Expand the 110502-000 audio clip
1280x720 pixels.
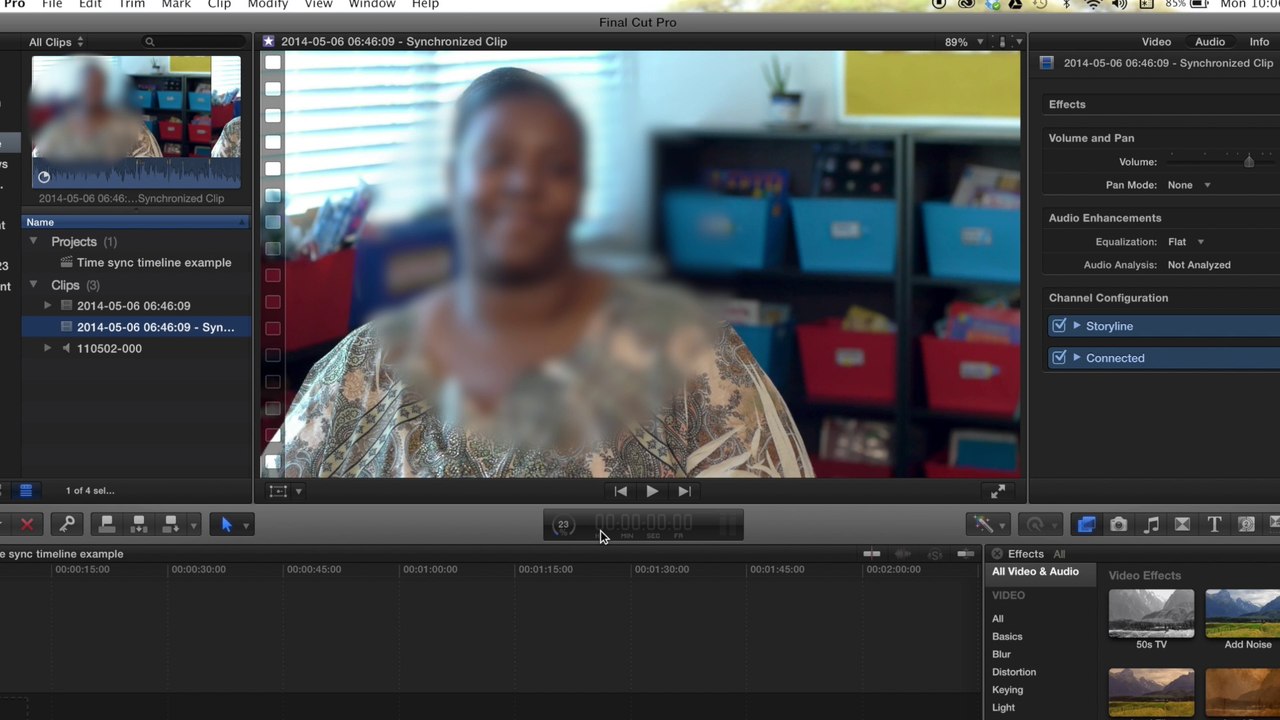[47, 348]
